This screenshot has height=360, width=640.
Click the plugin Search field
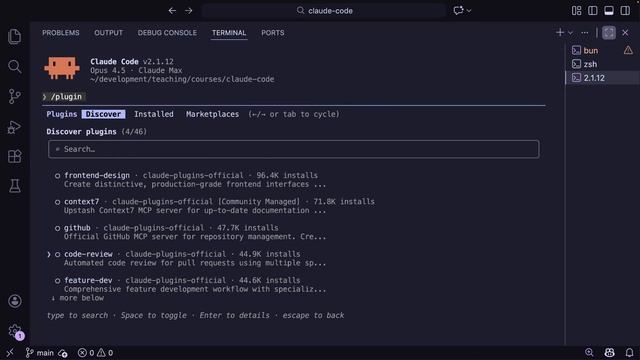[x=293, y=149]
